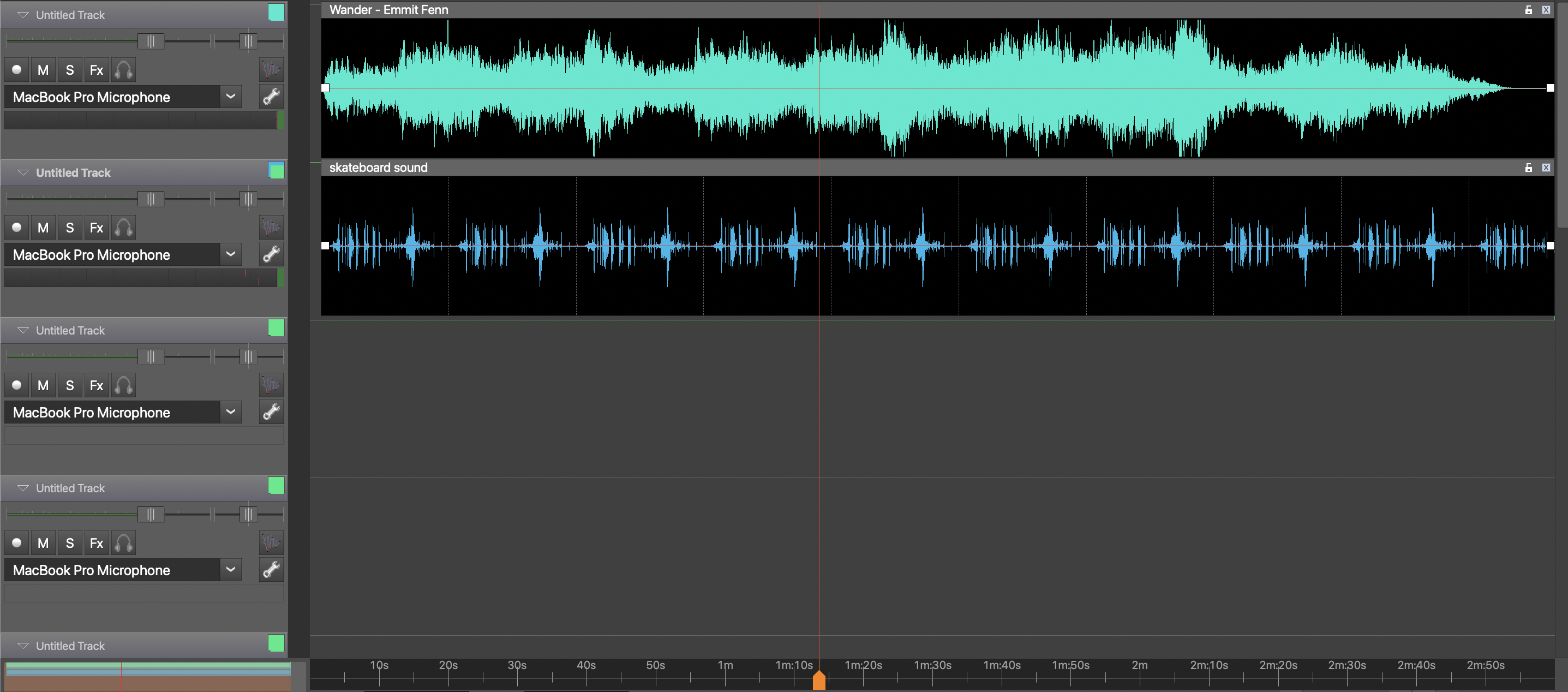Click the third track's green color swatch
Image resolution: width=1568 pixels, height=692 pixels.
(277, 328)
